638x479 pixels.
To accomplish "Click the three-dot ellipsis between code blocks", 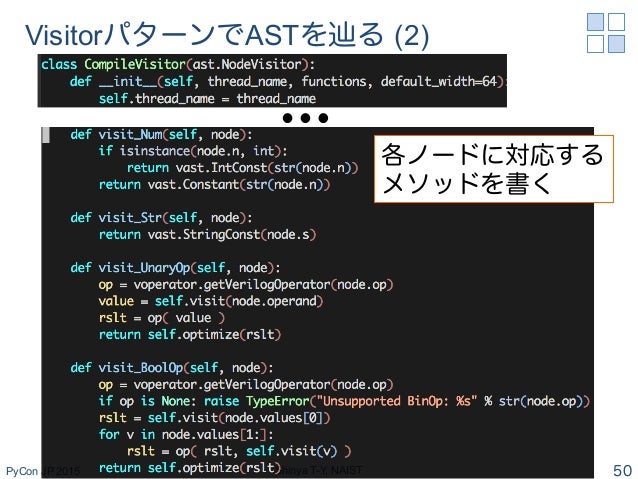I will [x=305, y=118].
